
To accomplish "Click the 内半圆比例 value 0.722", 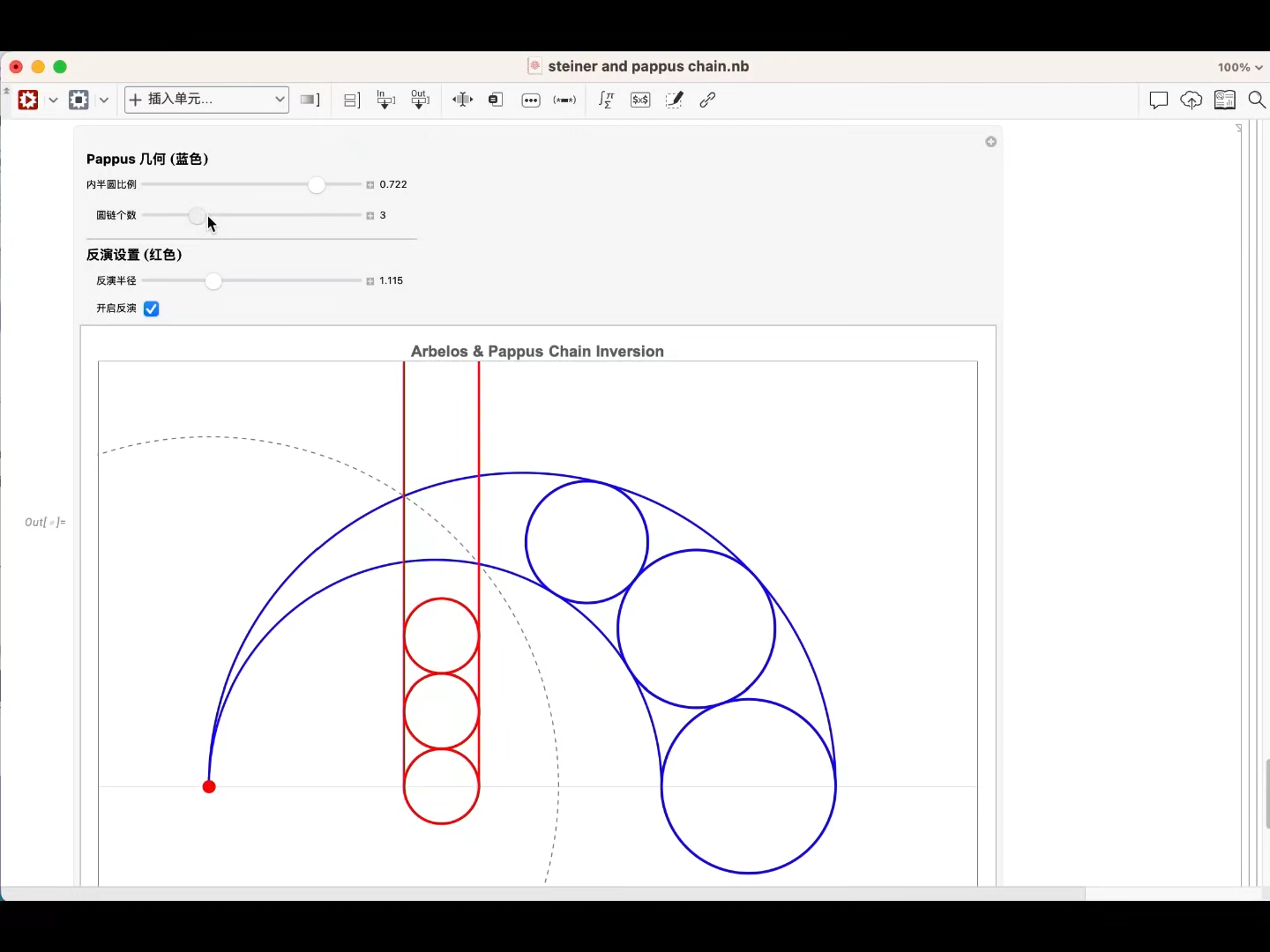I will click(393, 185).
